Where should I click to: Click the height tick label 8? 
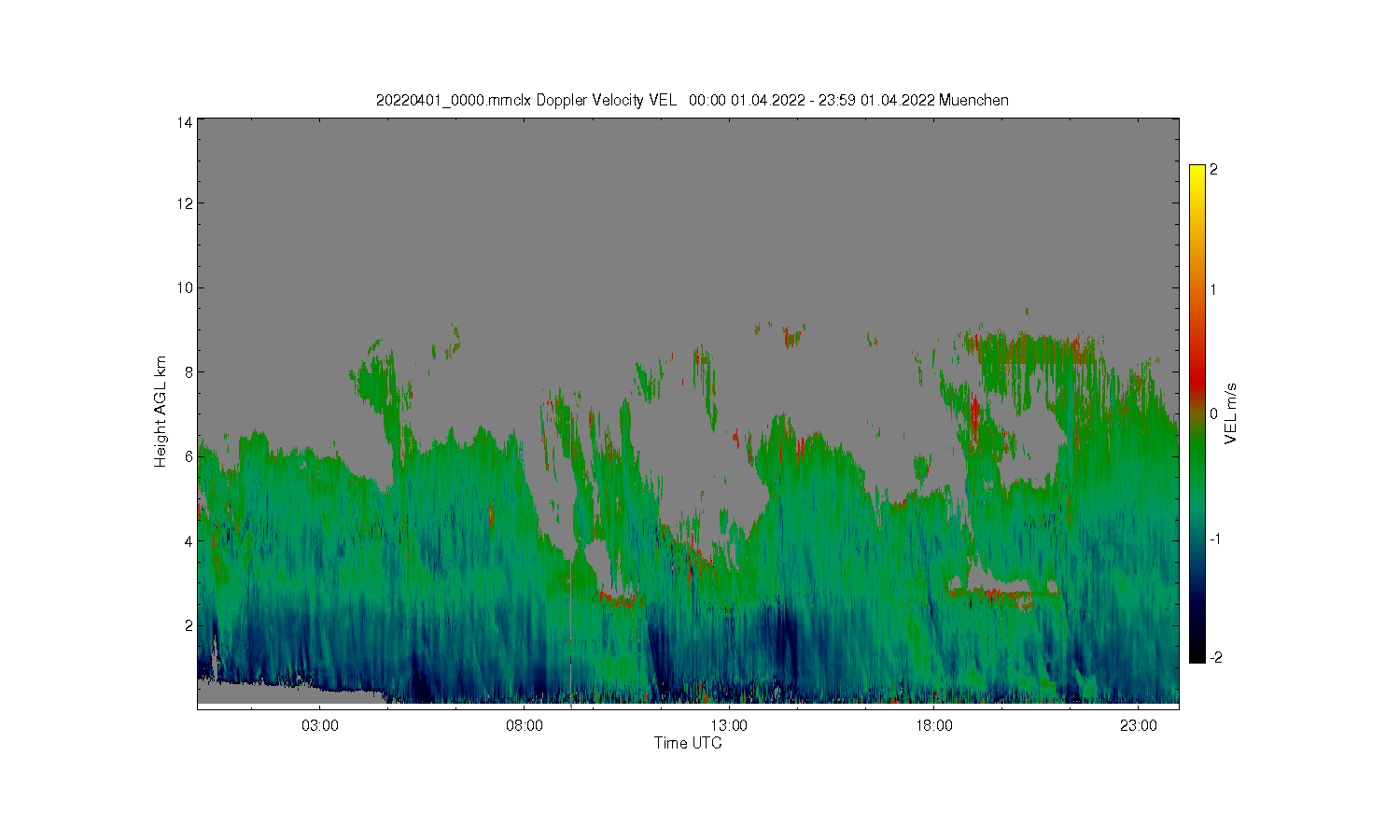[189, 371]
